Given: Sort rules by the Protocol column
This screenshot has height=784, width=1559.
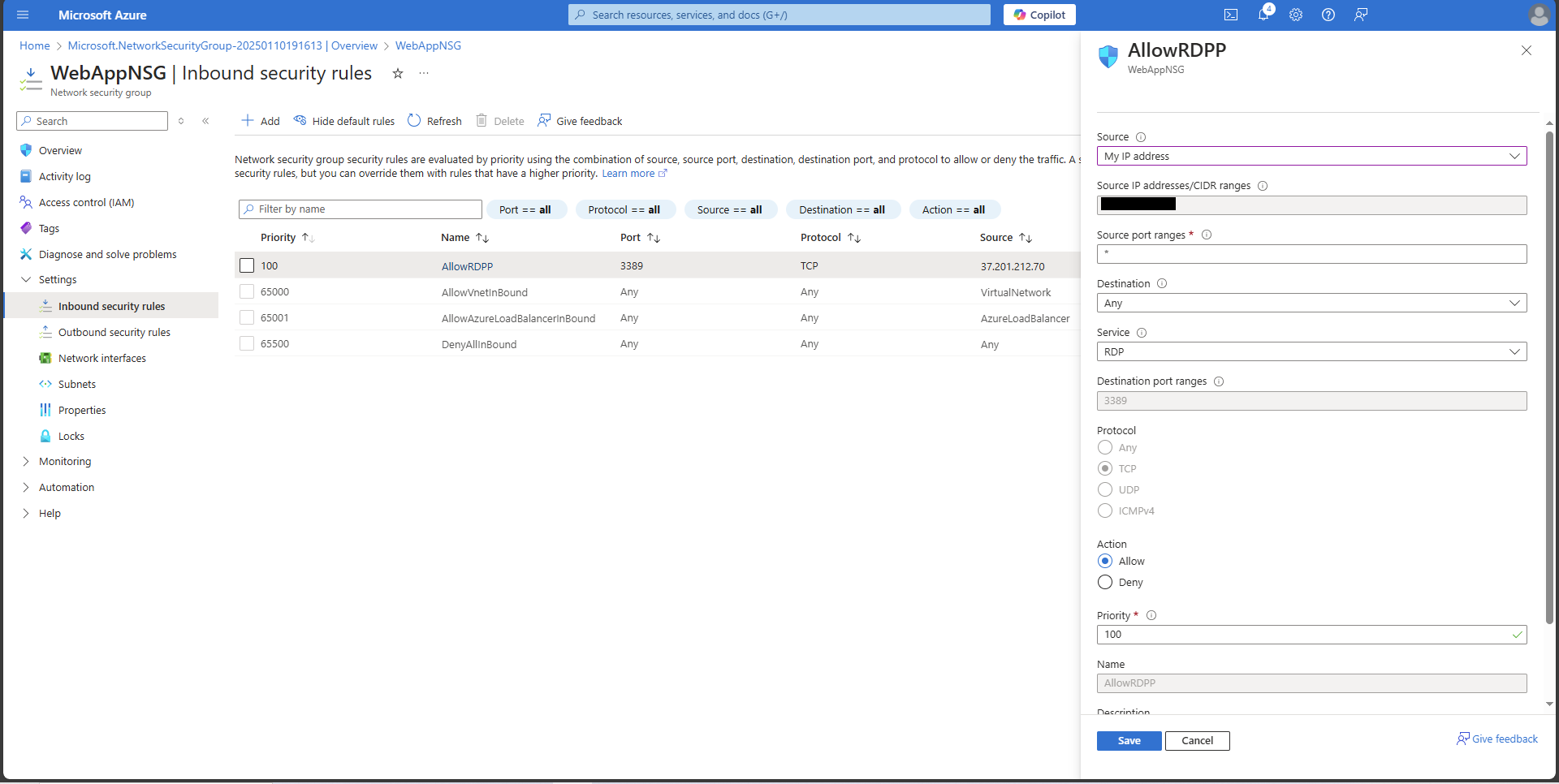Looking at the screenshot, I should click(x=831, y=238).
